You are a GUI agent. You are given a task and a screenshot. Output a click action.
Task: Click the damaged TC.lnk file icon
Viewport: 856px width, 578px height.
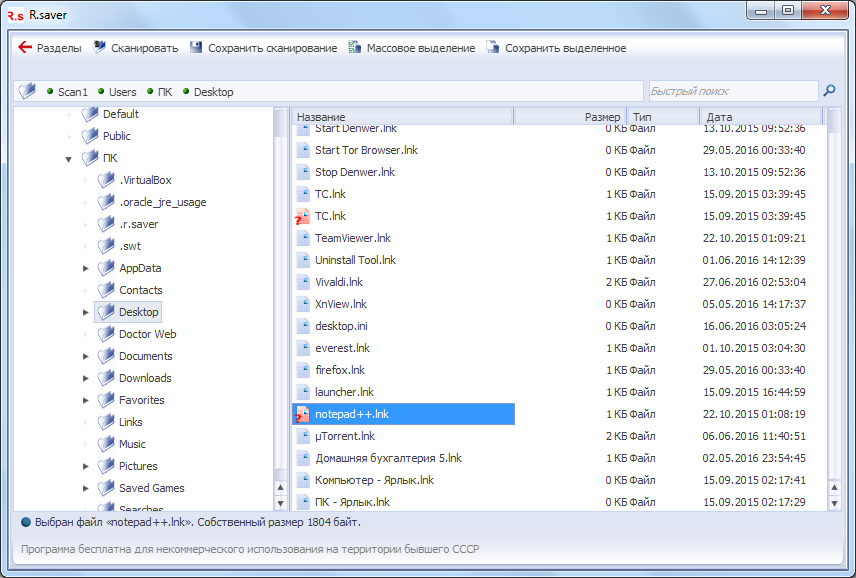303,216
